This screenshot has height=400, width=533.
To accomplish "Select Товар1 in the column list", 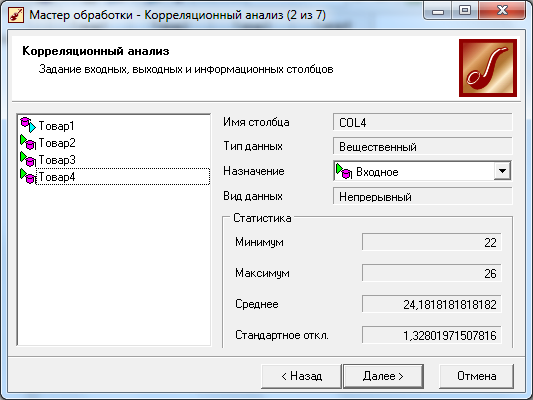I will pyautogui.click(x=56, y=126).
